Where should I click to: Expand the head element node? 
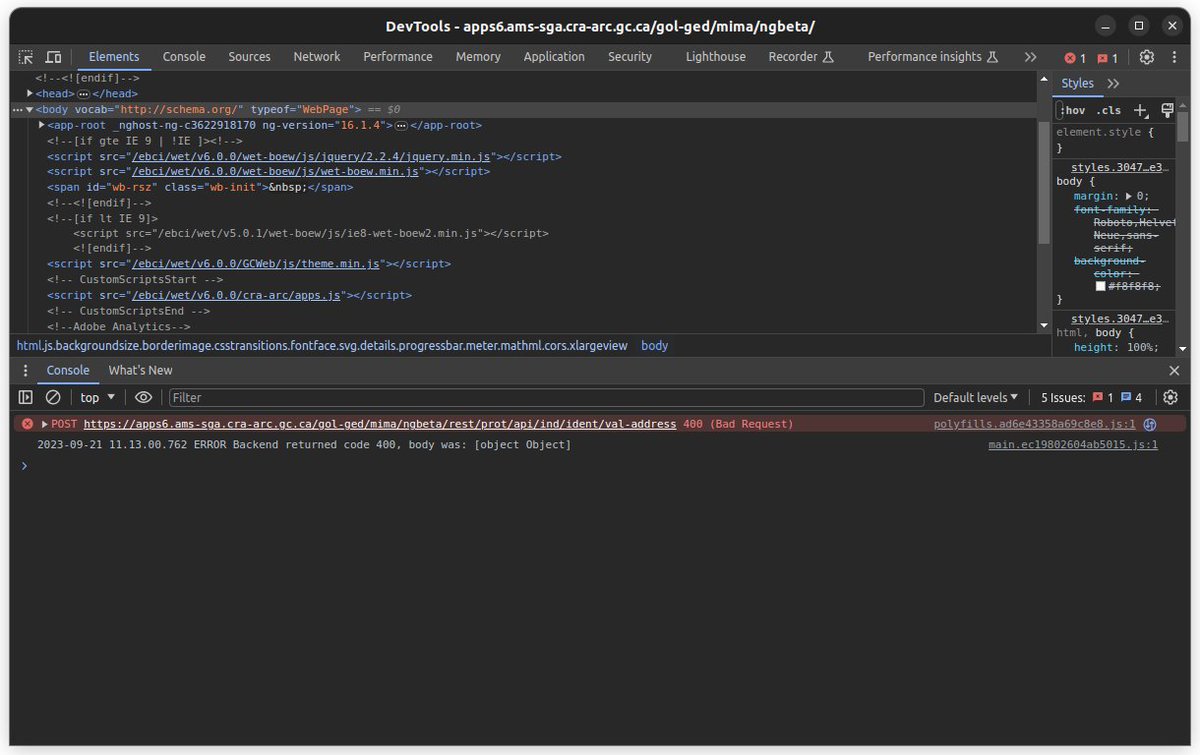(x=31, y=93)
